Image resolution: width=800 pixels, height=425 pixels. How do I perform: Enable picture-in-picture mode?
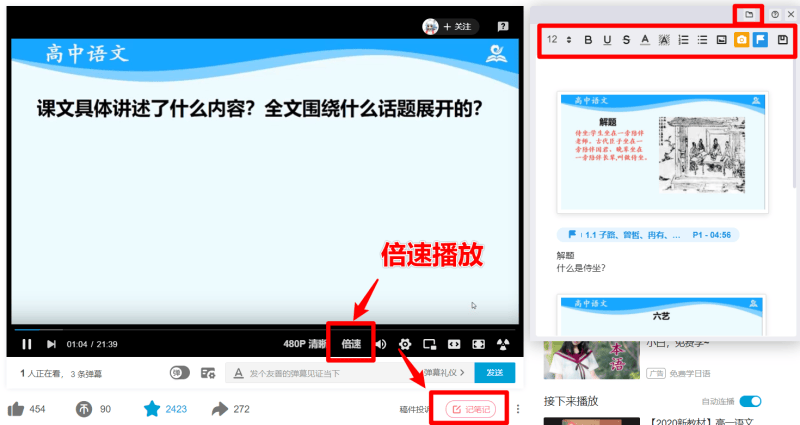tap(430, 344)
